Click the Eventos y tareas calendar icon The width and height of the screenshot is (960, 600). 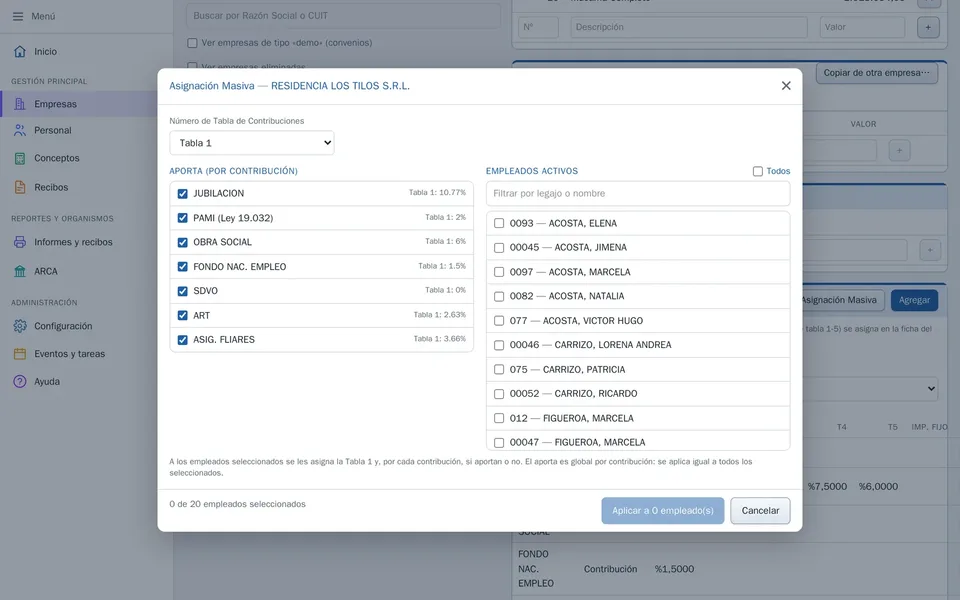tap(20, 354)
